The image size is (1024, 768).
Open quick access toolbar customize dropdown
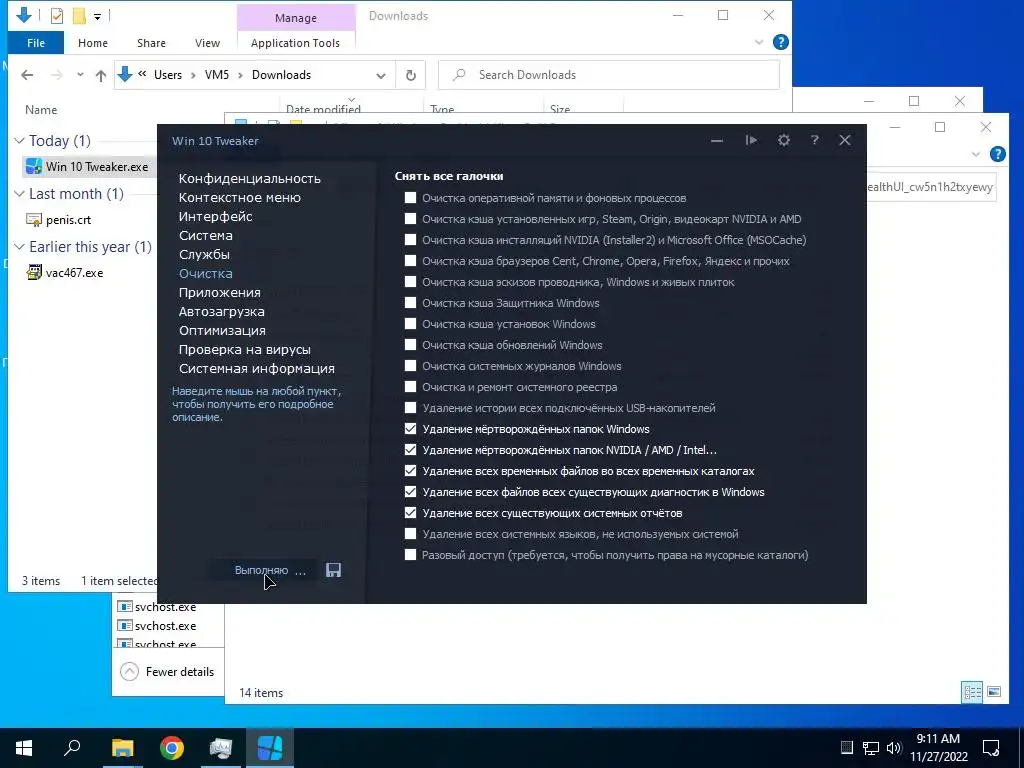[97, 16]
